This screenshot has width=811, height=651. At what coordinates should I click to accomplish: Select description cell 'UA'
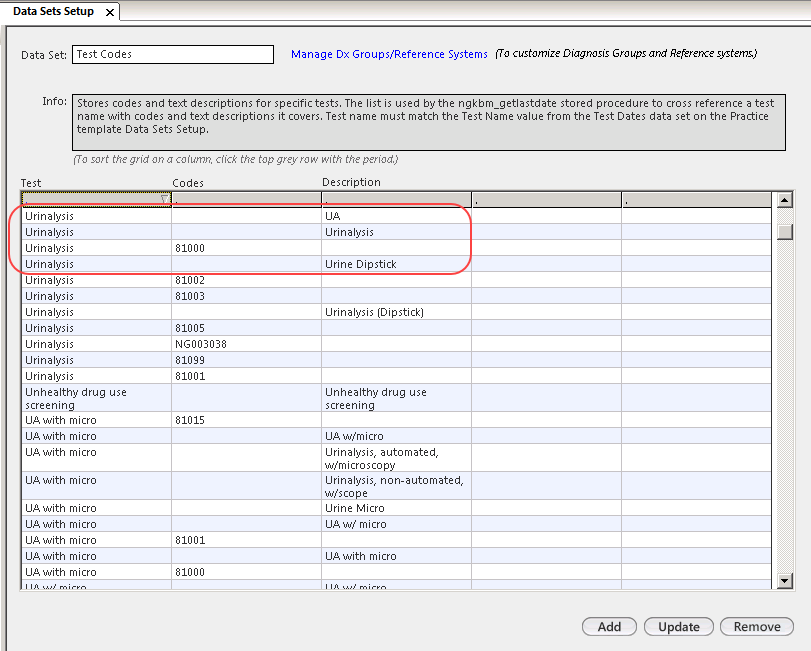tap(396, 216)
